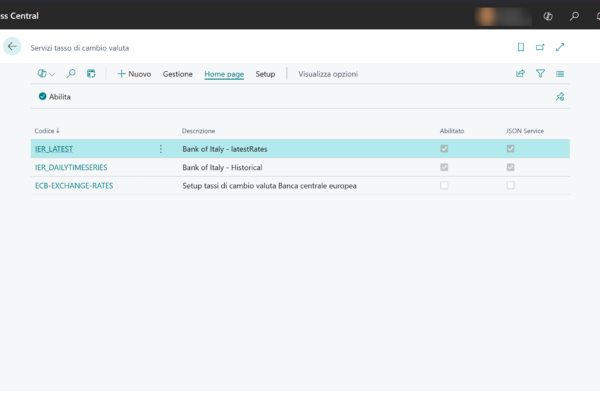This screenshot has height=403, width=600.
Task: Toggle Abilitato checkbox for IER_DAILYTIMESERIES
Action: [444, 167]
